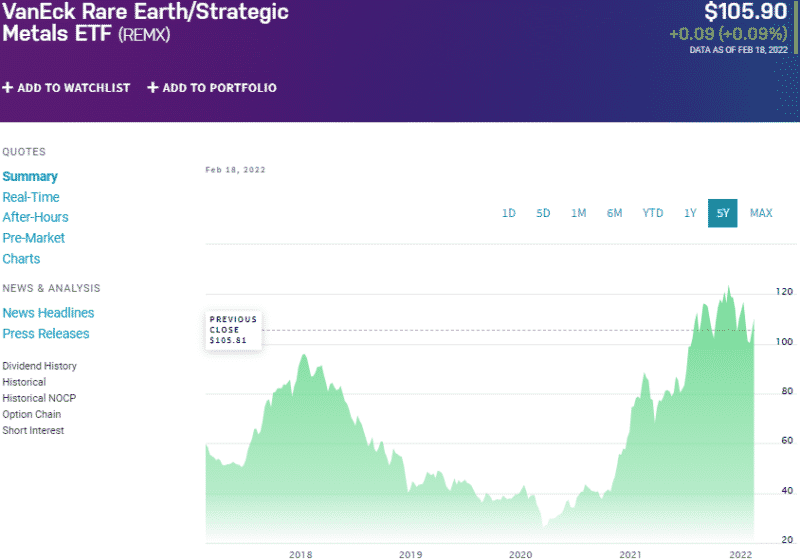Open the Real-Time quotes link
This screenshot has height=560, width=800.
click(31, 197)
